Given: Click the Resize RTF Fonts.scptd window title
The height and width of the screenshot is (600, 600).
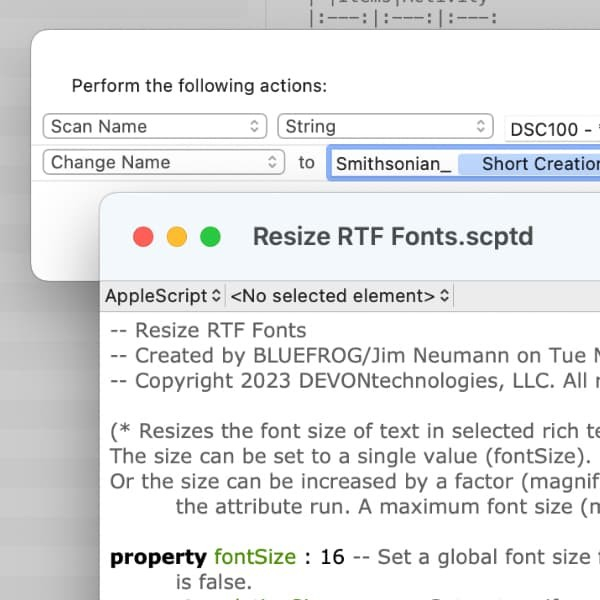Looking at the screenshot, I should [x=393, y=237].
